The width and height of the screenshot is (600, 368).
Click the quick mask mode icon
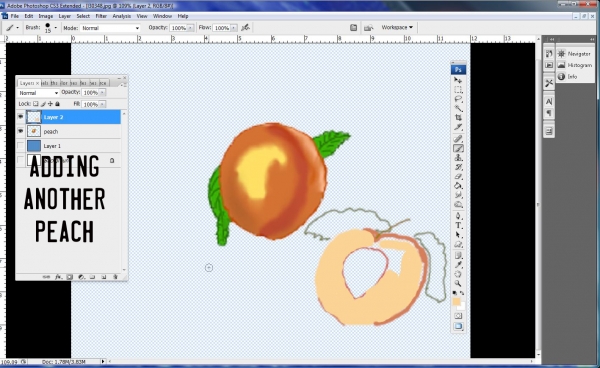point(458,316)
